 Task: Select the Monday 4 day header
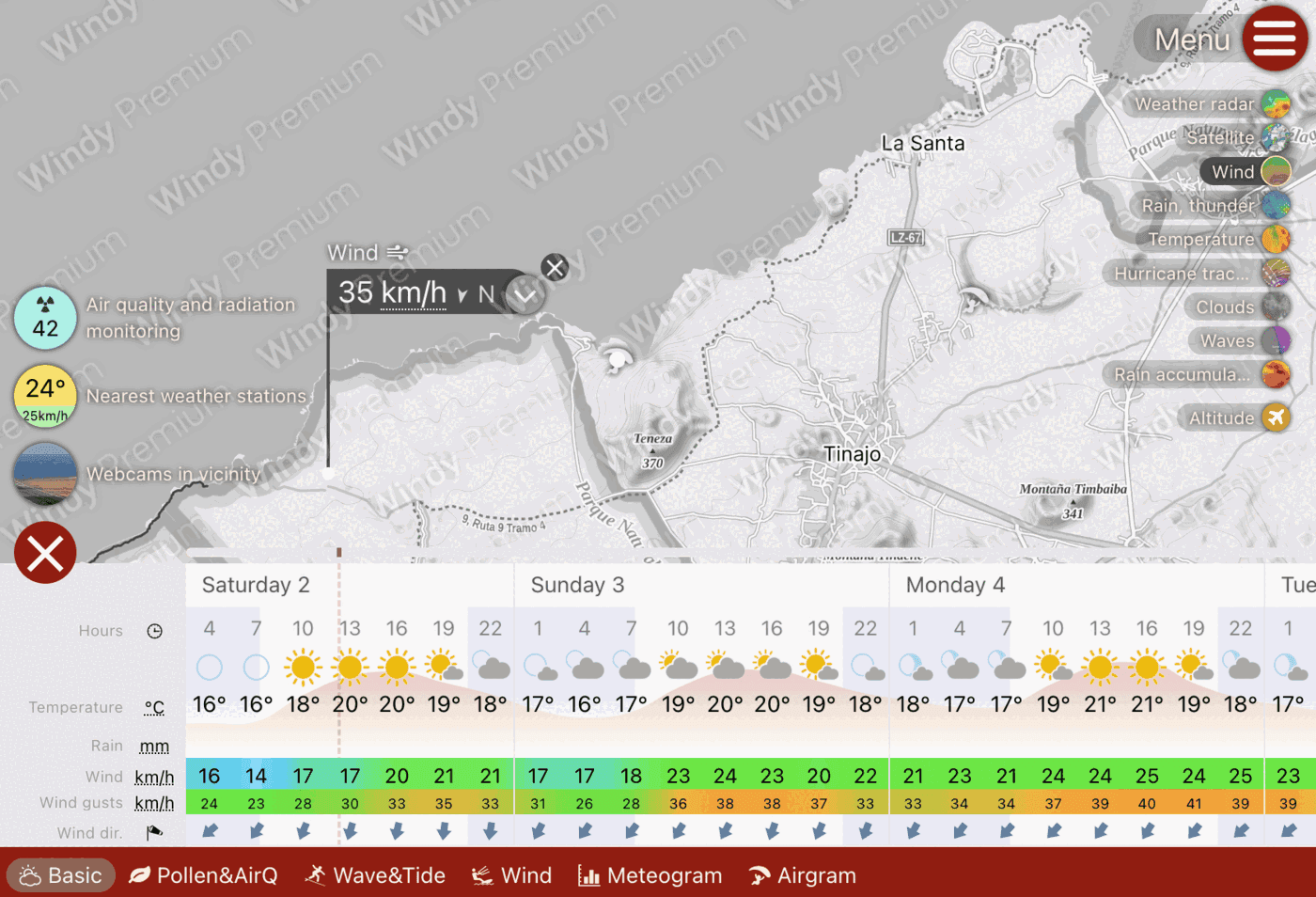pyautogui.click(x=955, y=585)
